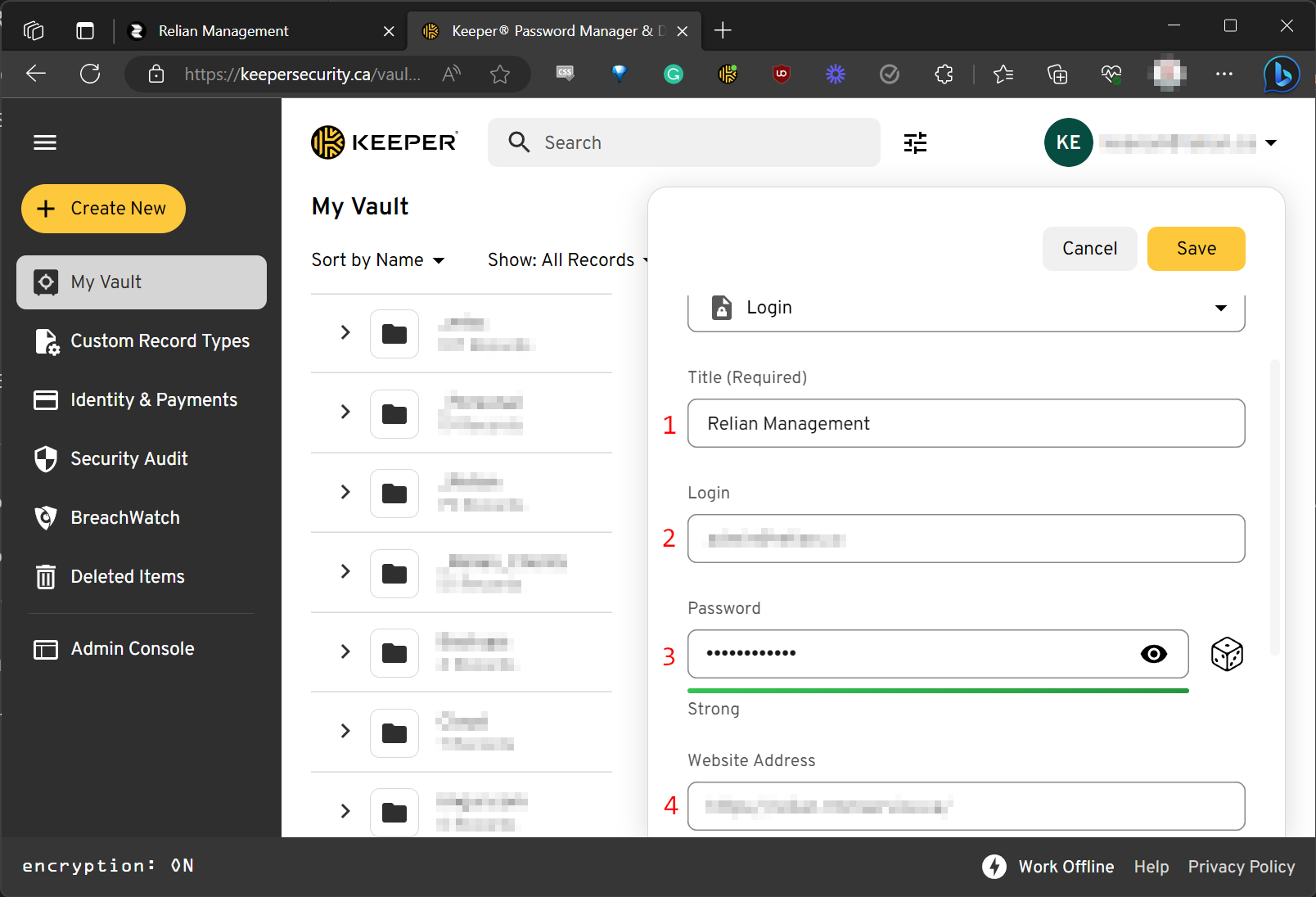Viewport: 1316px width, 897px height.
Task: Open the hamburger menu in sidebar
Action: point(45,142)
